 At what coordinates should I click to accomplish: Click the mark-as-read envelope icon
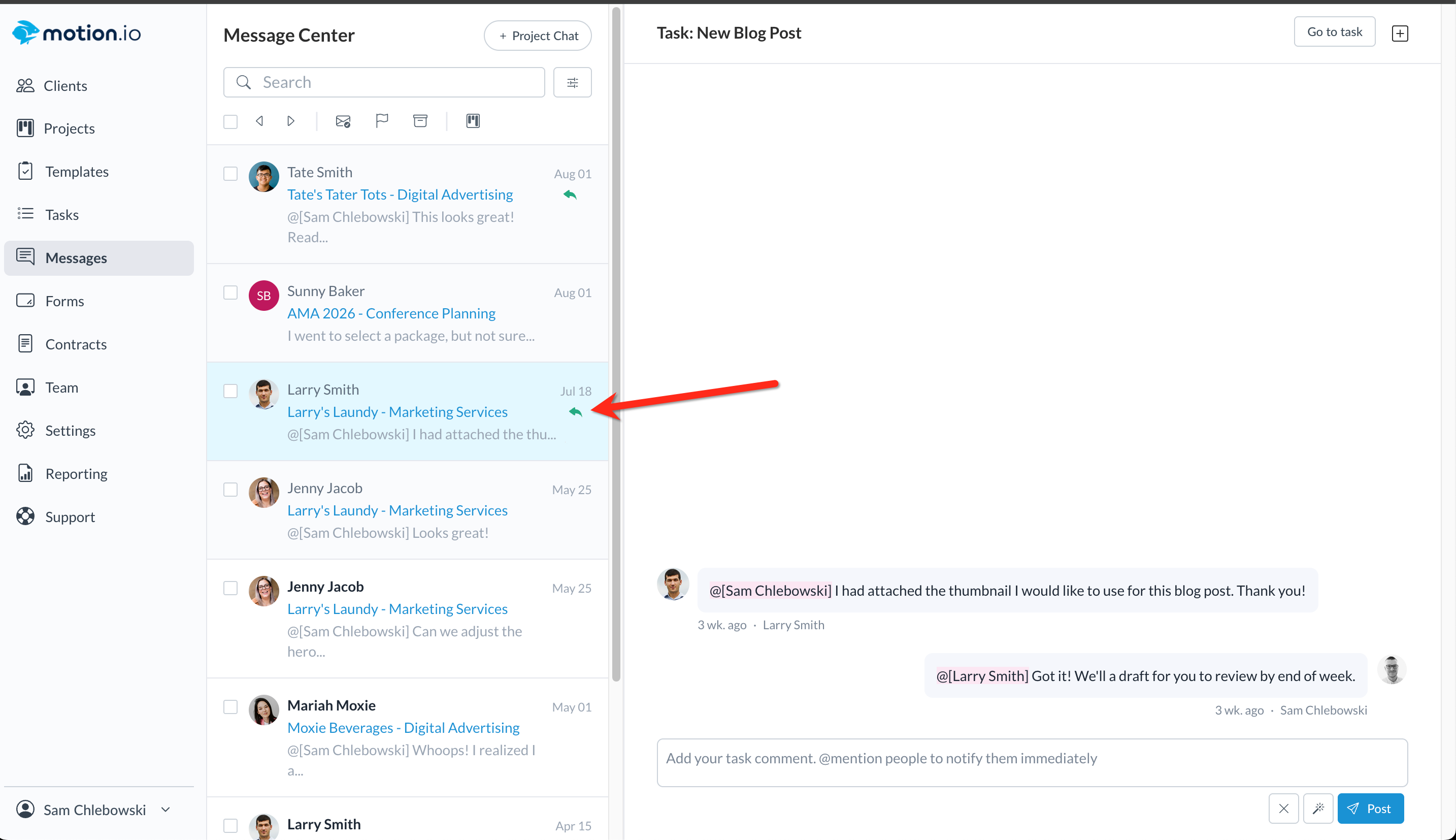coord(343,121)
